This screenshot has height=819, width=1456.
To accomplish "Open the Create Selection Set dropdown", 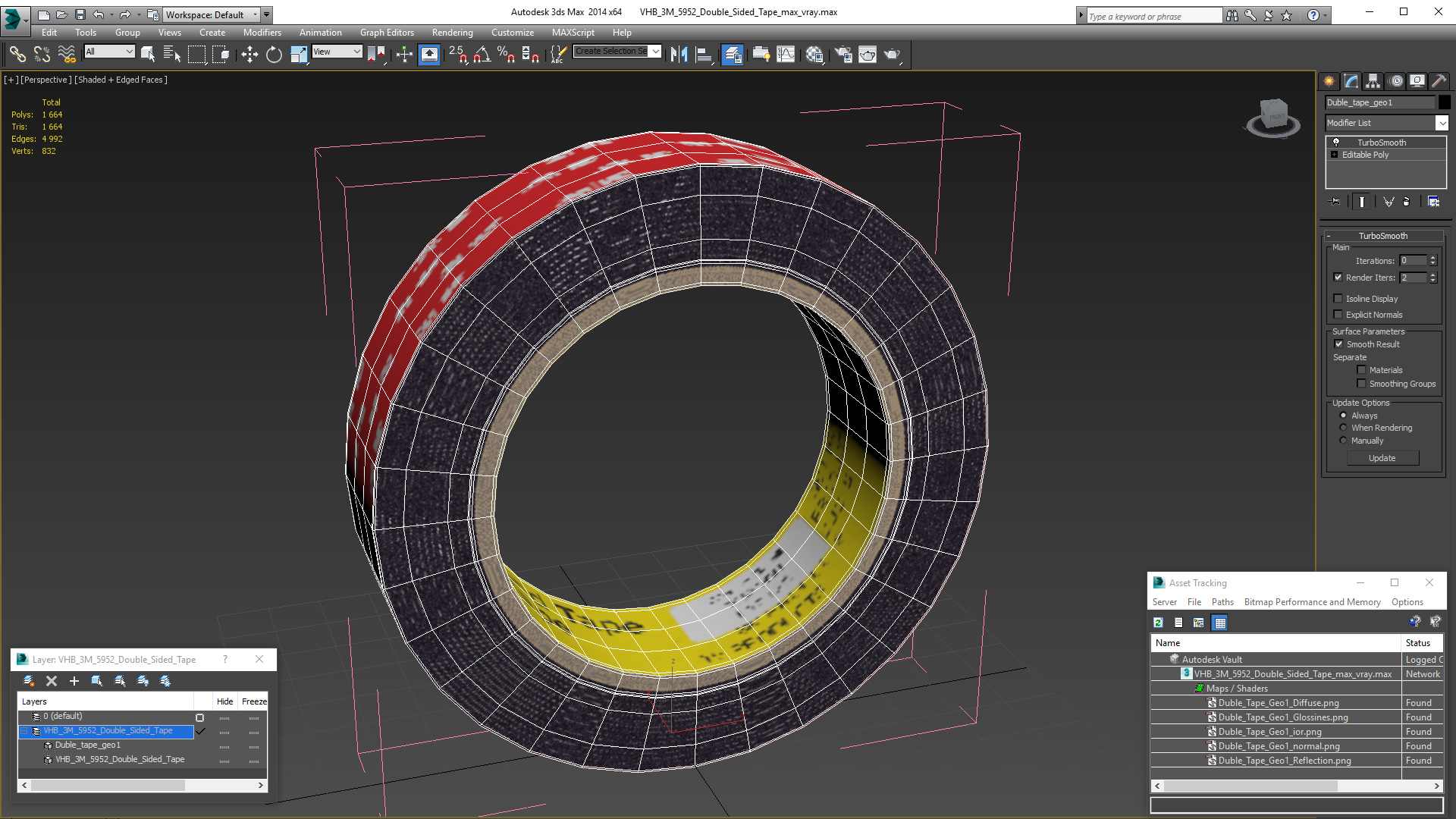I will tap(656, 51).
